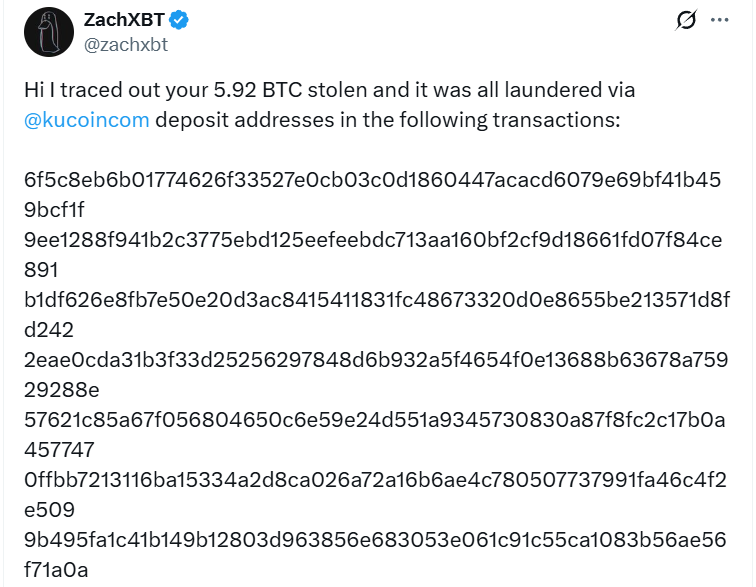Open ZachXBT's profile avatar
This screenshot has height=587, width=756.
[48, 32]
